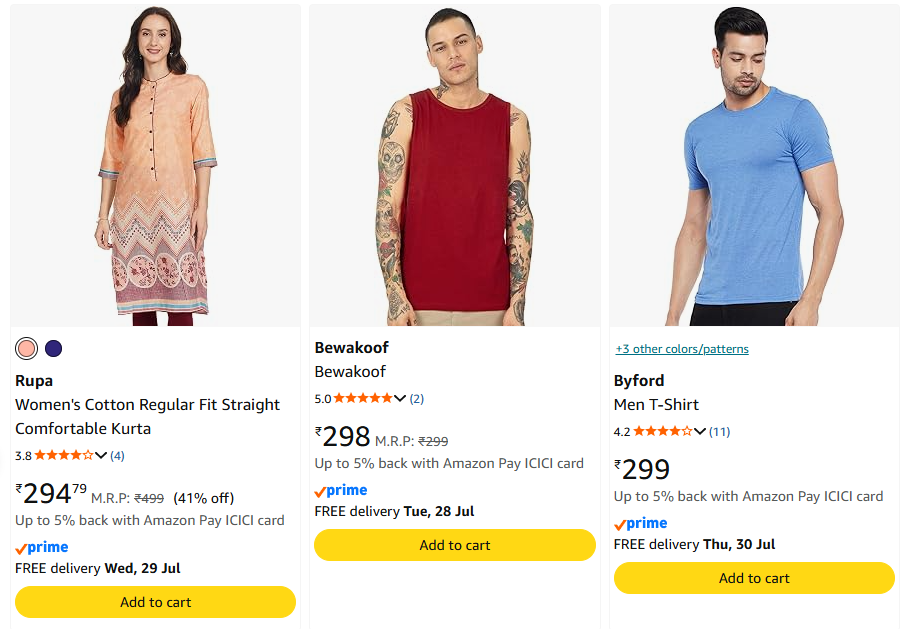The width and height of the screenshot is (902, 629).
Task: Open Women's Cotton Regular Fit Straight Kurta title
Action: 147,417
